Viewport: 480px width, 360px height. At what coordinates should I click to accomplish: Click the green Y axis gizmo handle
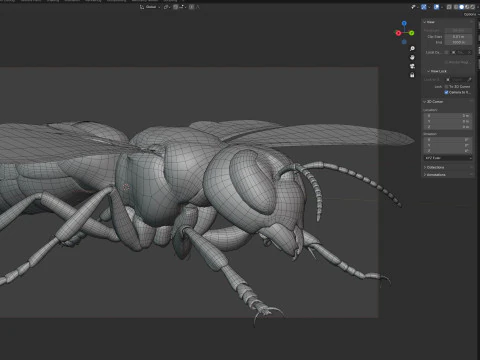[x=412, y=33]
